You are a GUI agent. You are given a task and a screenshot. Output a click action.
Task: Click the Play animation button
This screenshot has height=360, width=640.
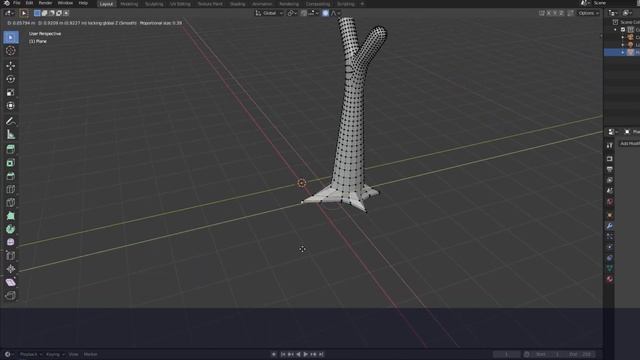(x=306, y=354)
